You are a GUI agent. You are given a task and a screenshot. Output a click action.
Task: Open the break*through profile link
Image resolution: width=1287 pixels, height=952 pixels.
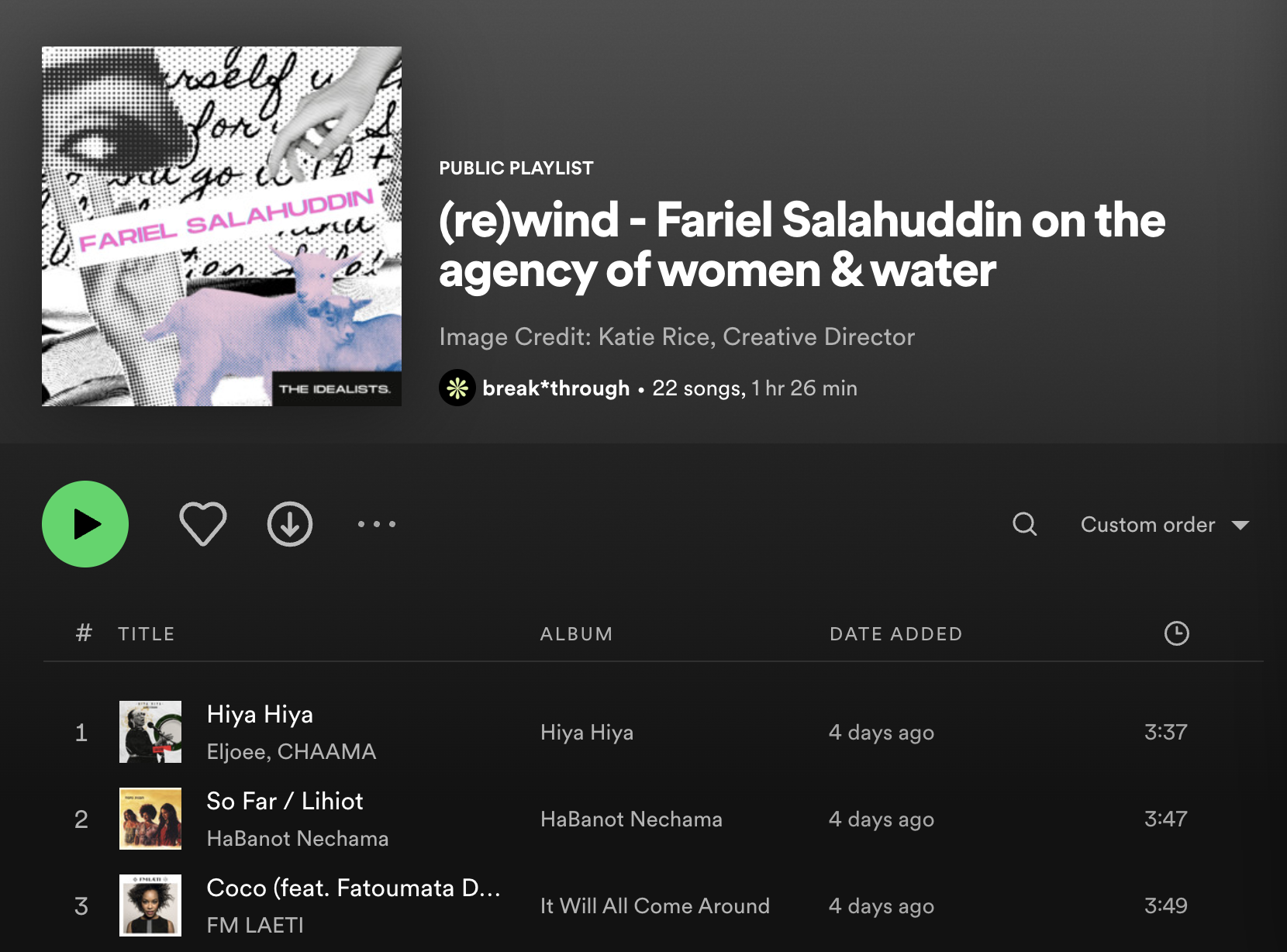[556, 388]
